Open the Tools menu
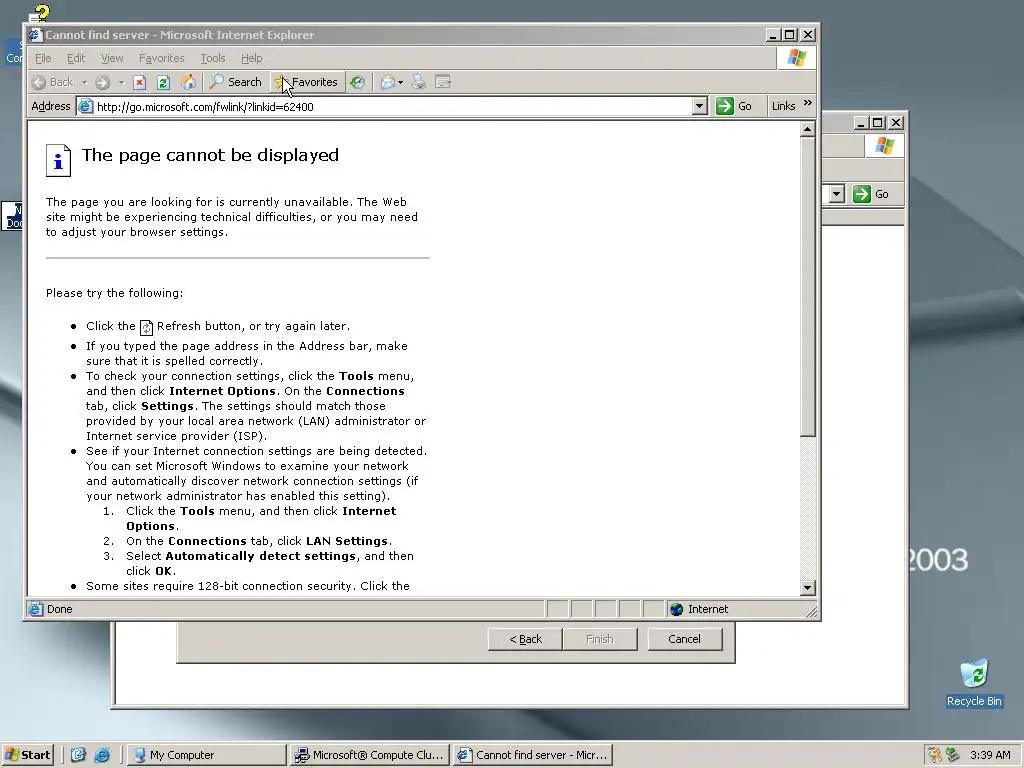Image resolution: width=1024 pixels, height=768 pixels. tap(212, 58)
